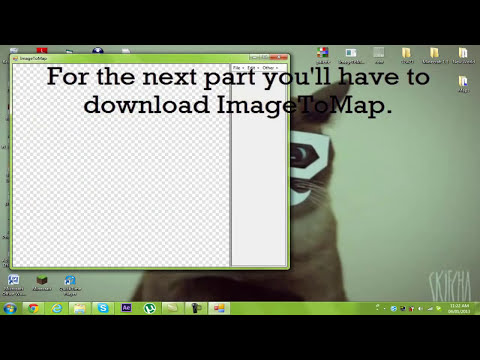Screen dimensions: 480x360
Task: Select the teal-and-white desktop icon next to the grid icon
Action: (x=351, y=55)
